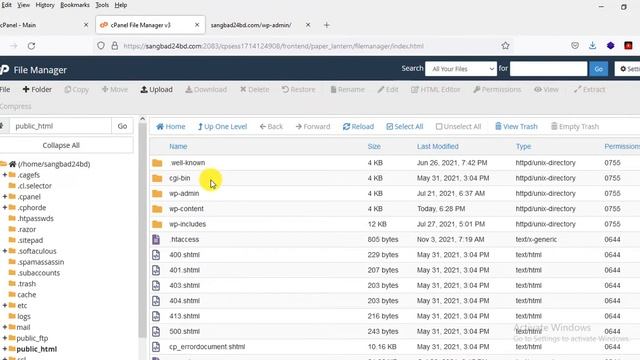
Task: Go to Home directory
Action: click(171, 127)
